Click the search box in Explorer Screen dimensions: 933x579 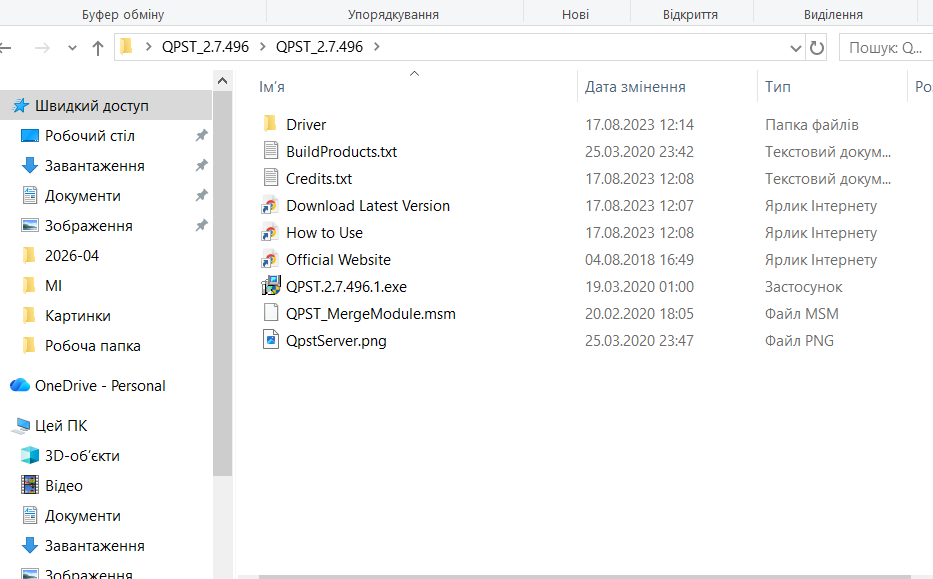click(885, 48)
